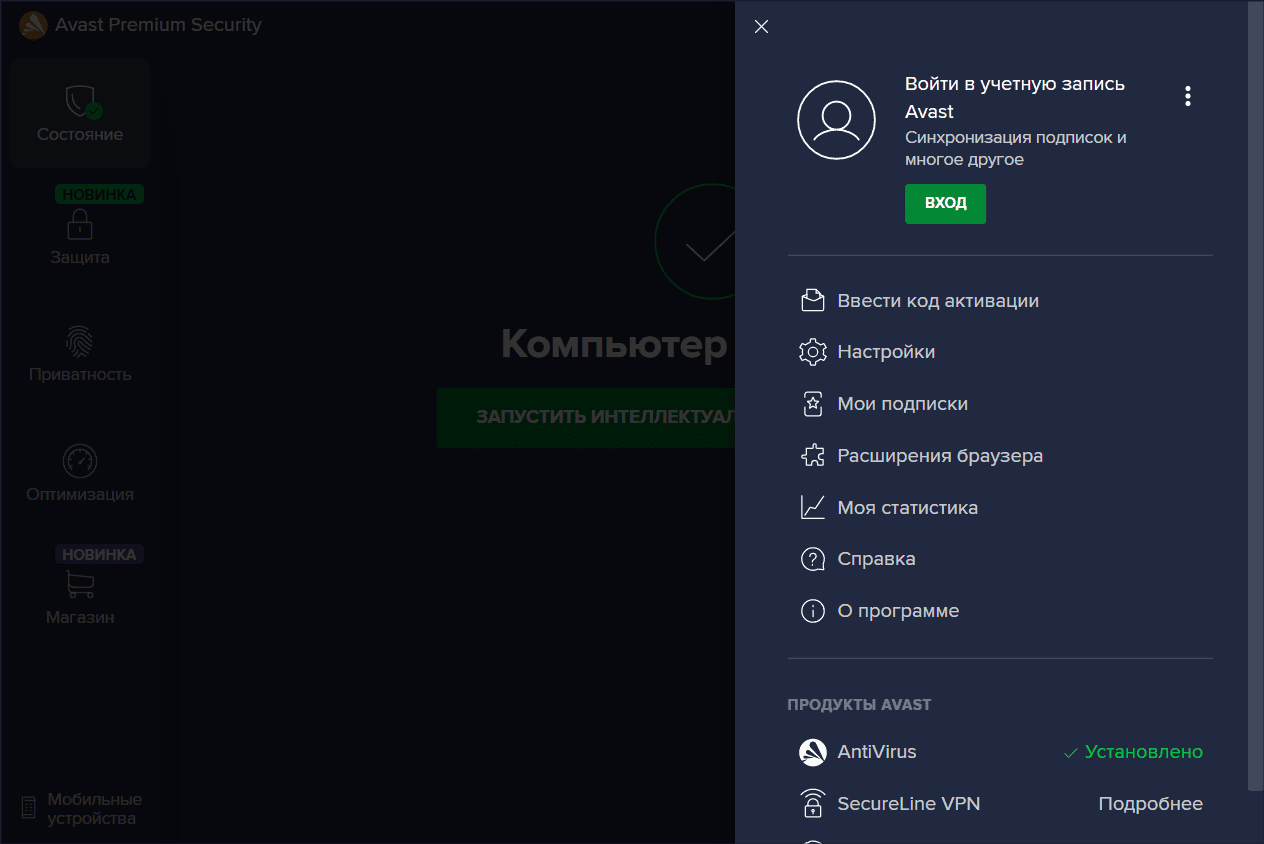Open Настройки menu entry
1264x844 pixels.
tap(886, 352)
